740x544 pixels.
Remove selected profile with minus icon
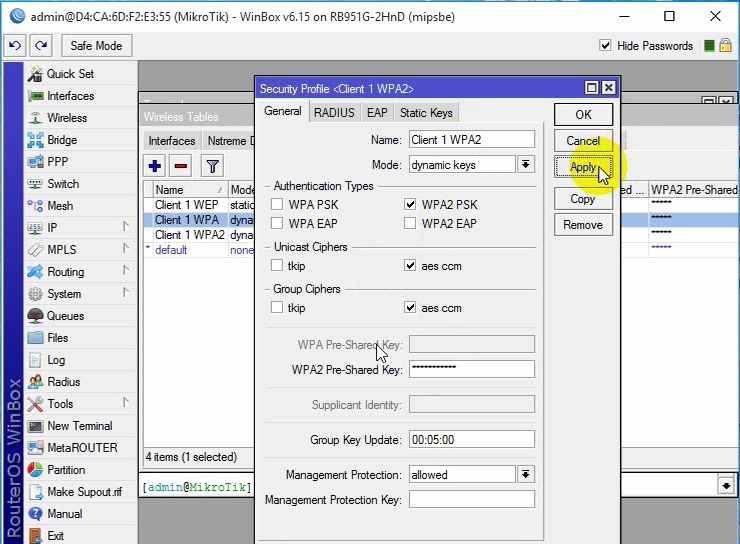coord(181,166)
